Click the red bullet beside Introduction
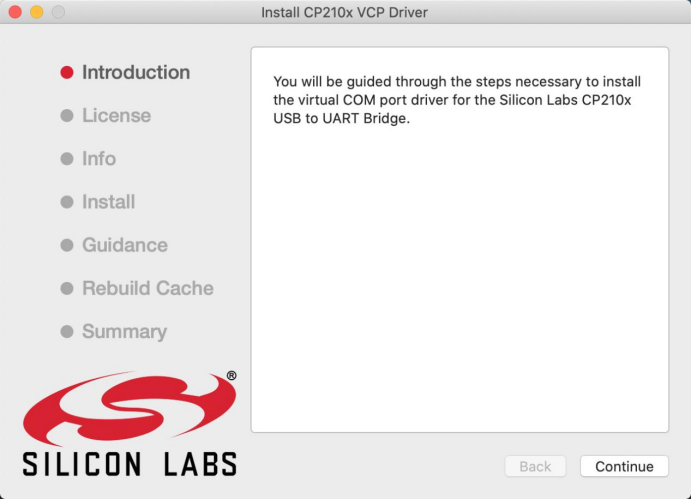Viewport: 692px width, 499px height. click(x=67, y=72)
